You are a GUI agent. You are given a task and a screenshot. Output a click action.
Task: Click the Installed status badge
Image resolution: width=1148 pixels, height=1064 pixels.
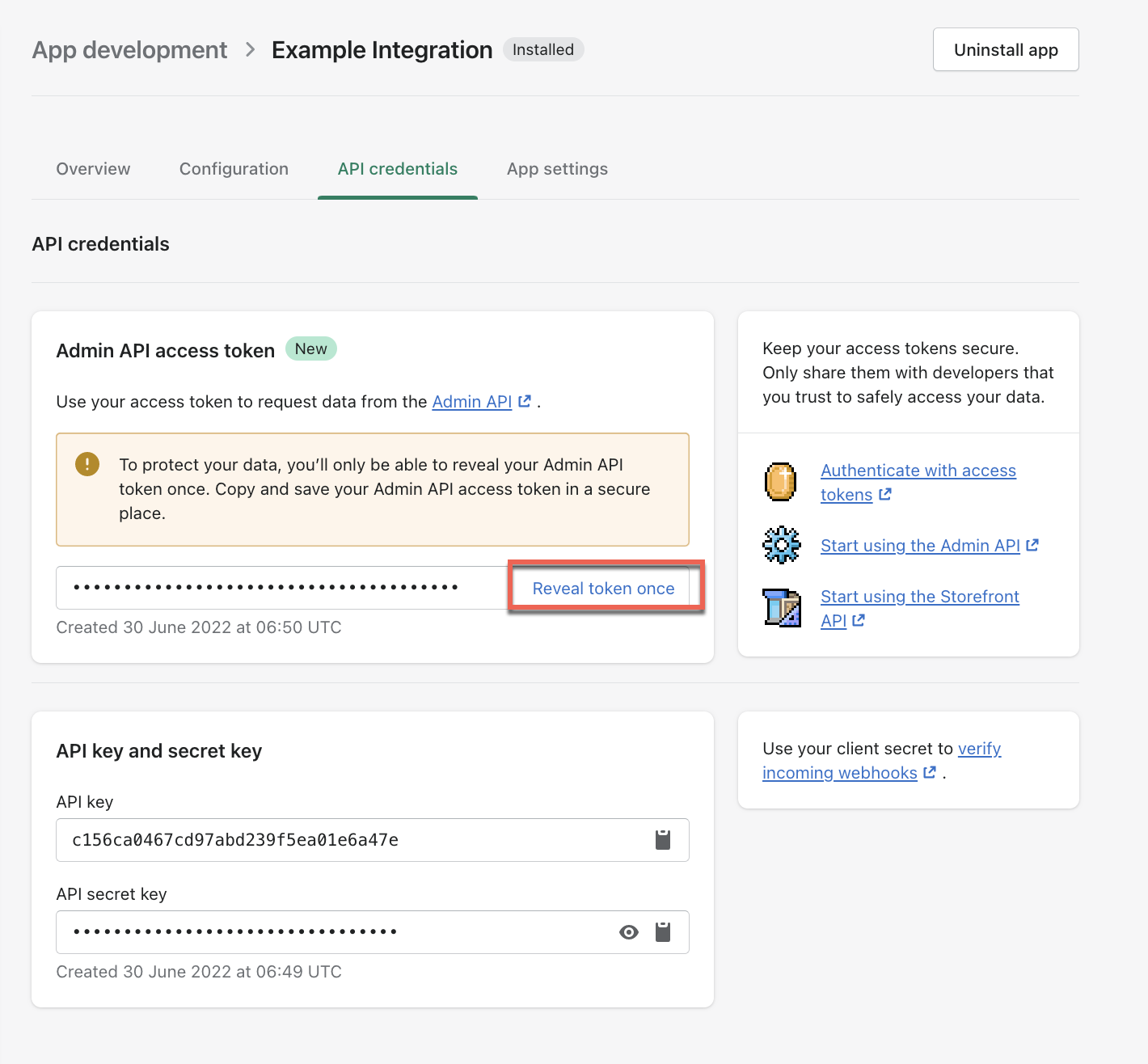click(543, 49)
